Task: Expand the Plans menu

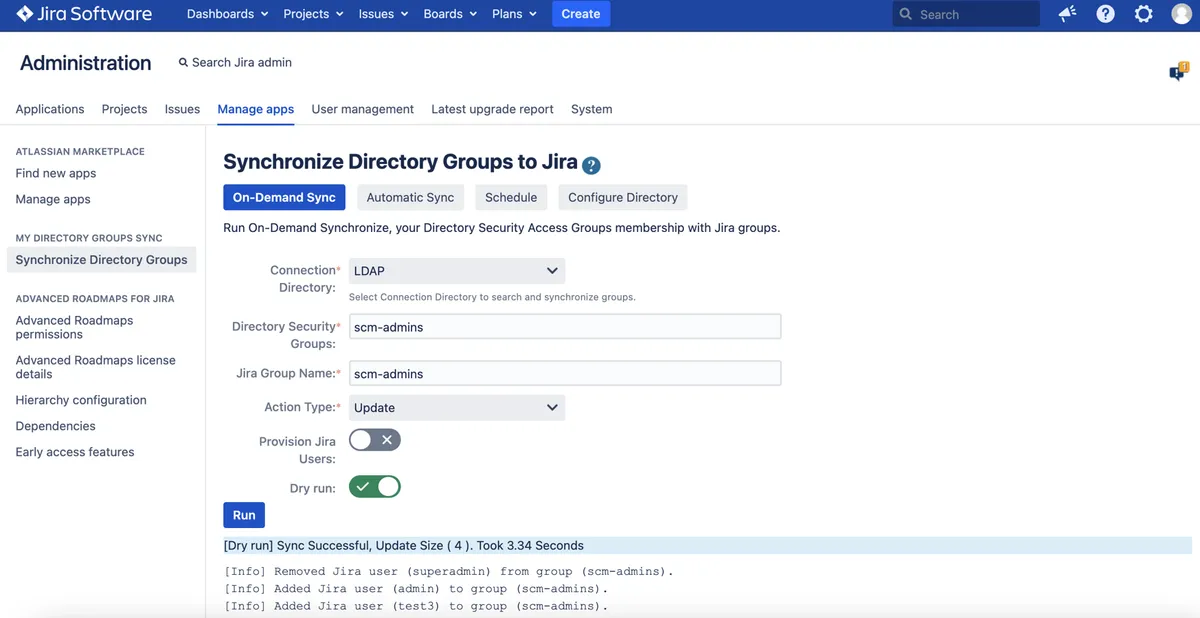Action: coord(514,14)
